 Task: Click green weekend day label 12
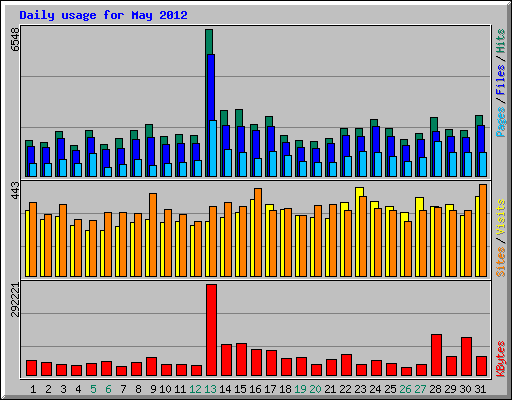click(x=195, y=389)
